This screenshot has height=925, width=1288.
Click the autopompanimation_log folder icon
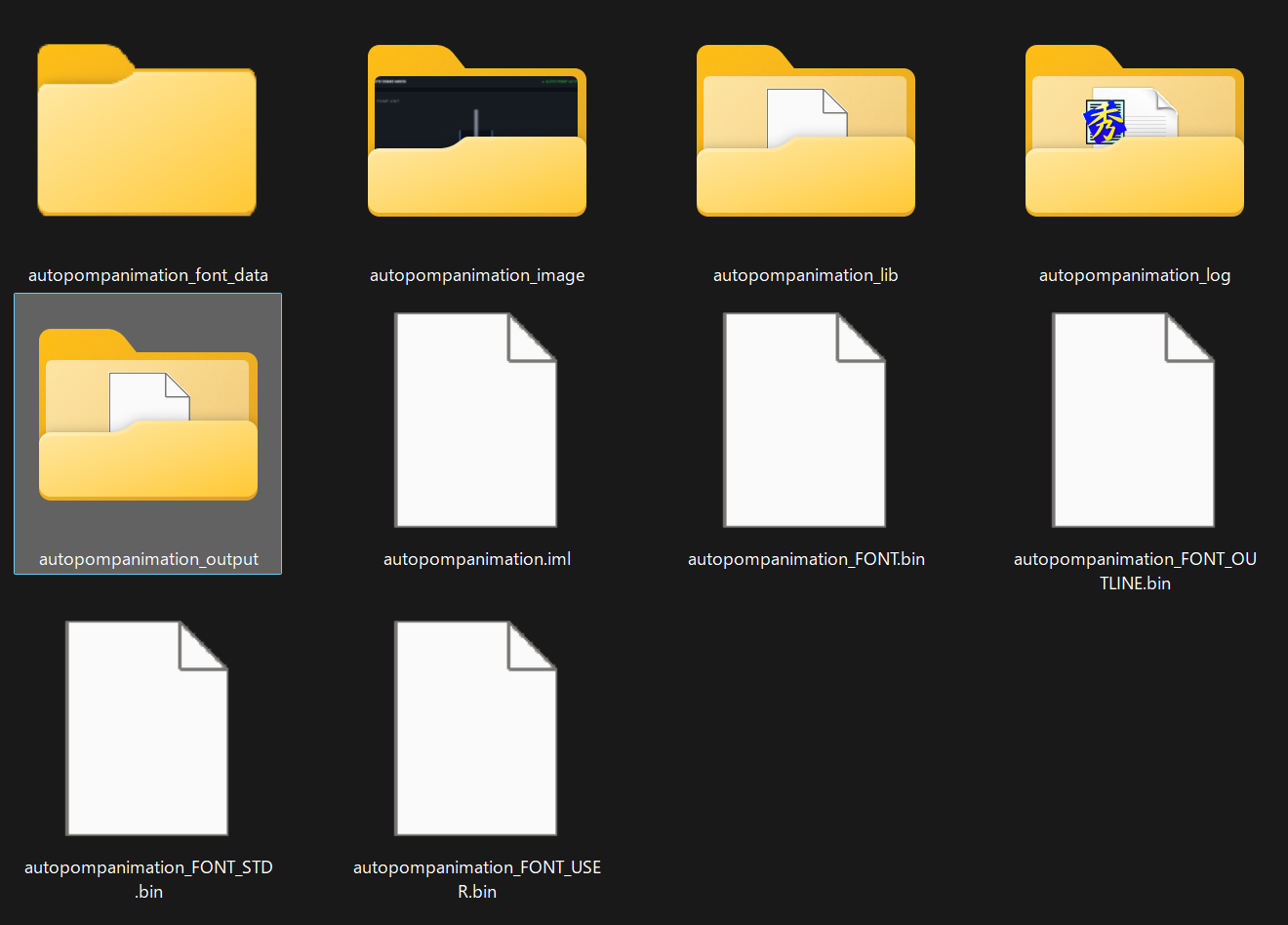pyautogui.click(x=1135, y=130)
